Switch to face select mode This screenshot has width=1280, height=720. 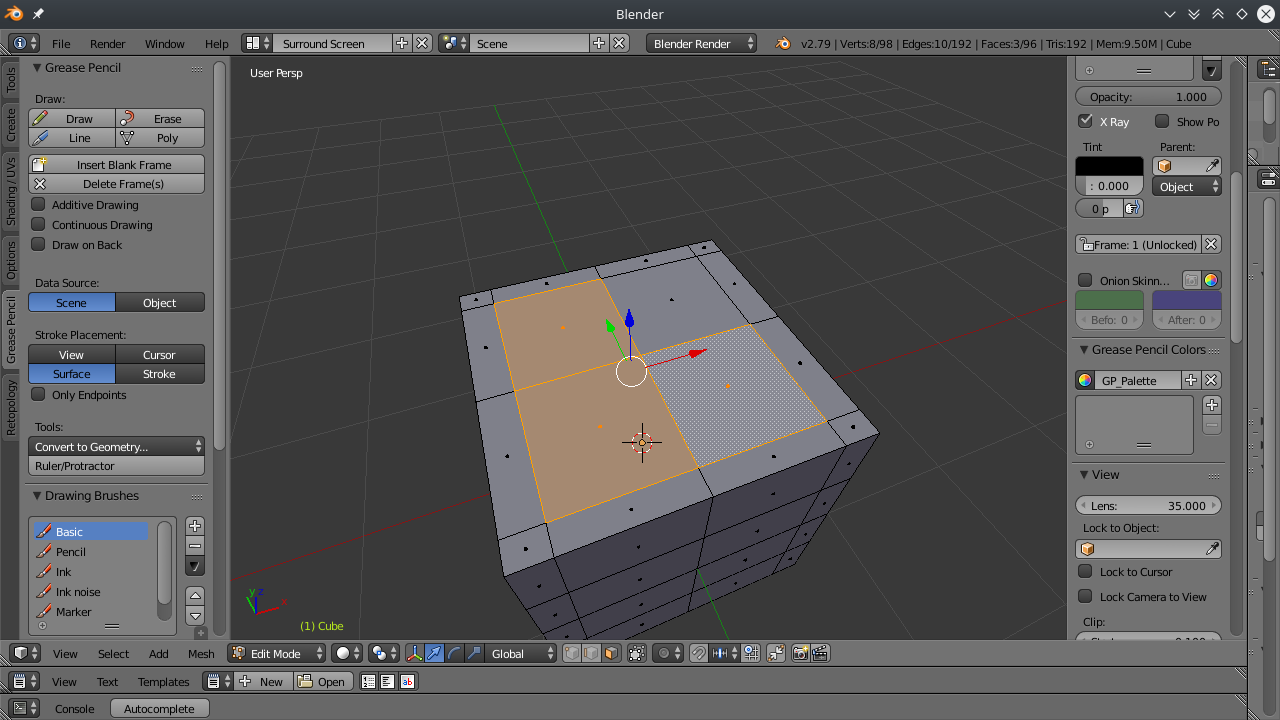(x=611, y=654)
